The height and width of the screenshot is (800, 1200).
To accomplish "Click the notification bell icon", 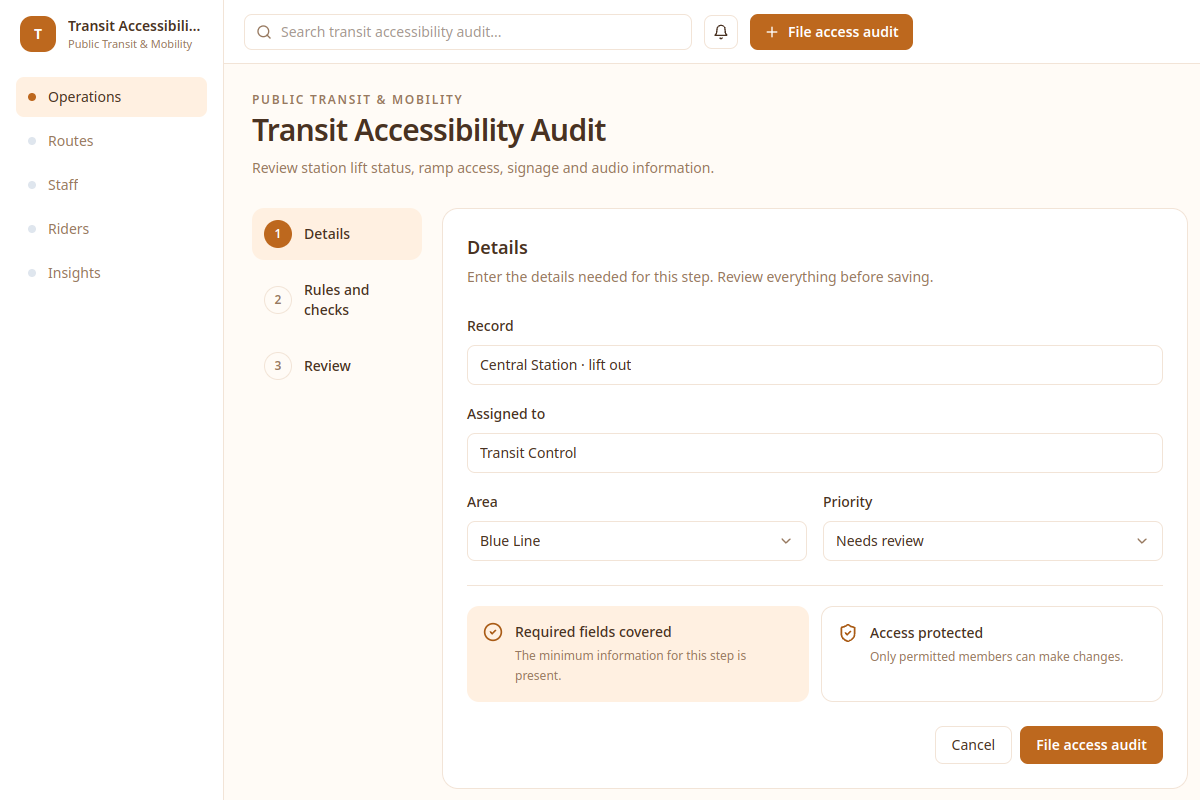I will [x=721, y=32].
